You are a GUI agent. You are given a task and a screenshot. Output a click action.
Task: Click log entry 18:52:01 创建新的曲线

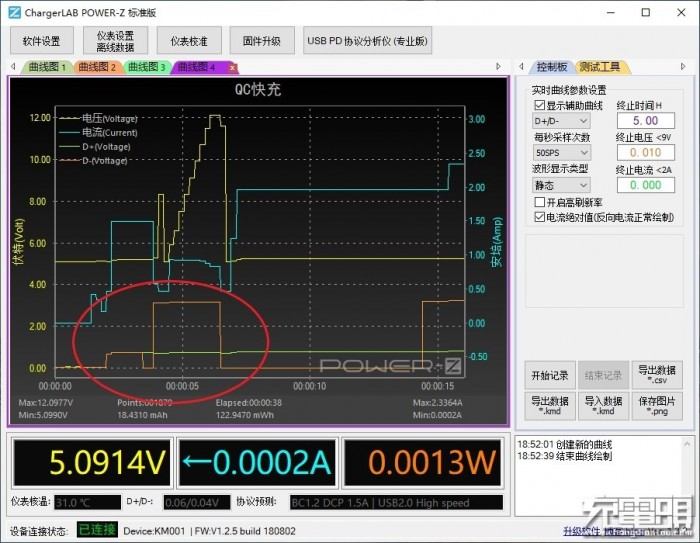(564, 444)
